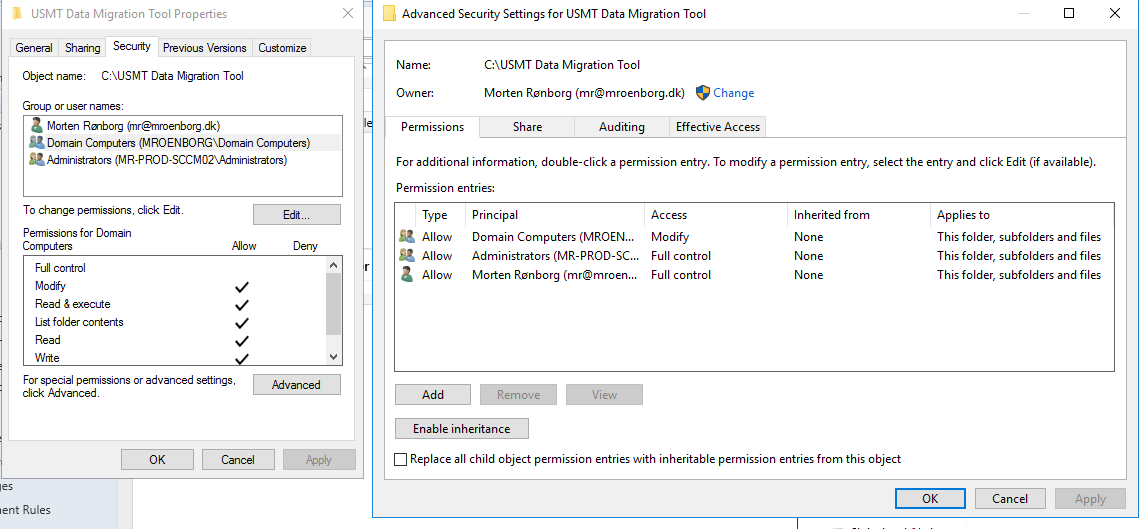The height and width of the screenshot is (529, 1140).
Task: Click the Read permission row label
Action: [47, 340]
